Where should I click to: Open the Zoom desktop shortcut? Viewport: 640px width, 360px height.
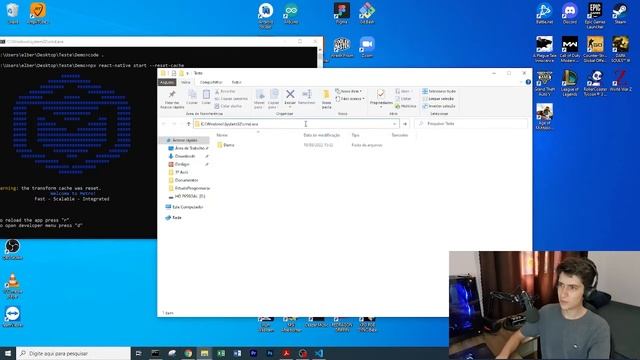click(x=367, y=47)
